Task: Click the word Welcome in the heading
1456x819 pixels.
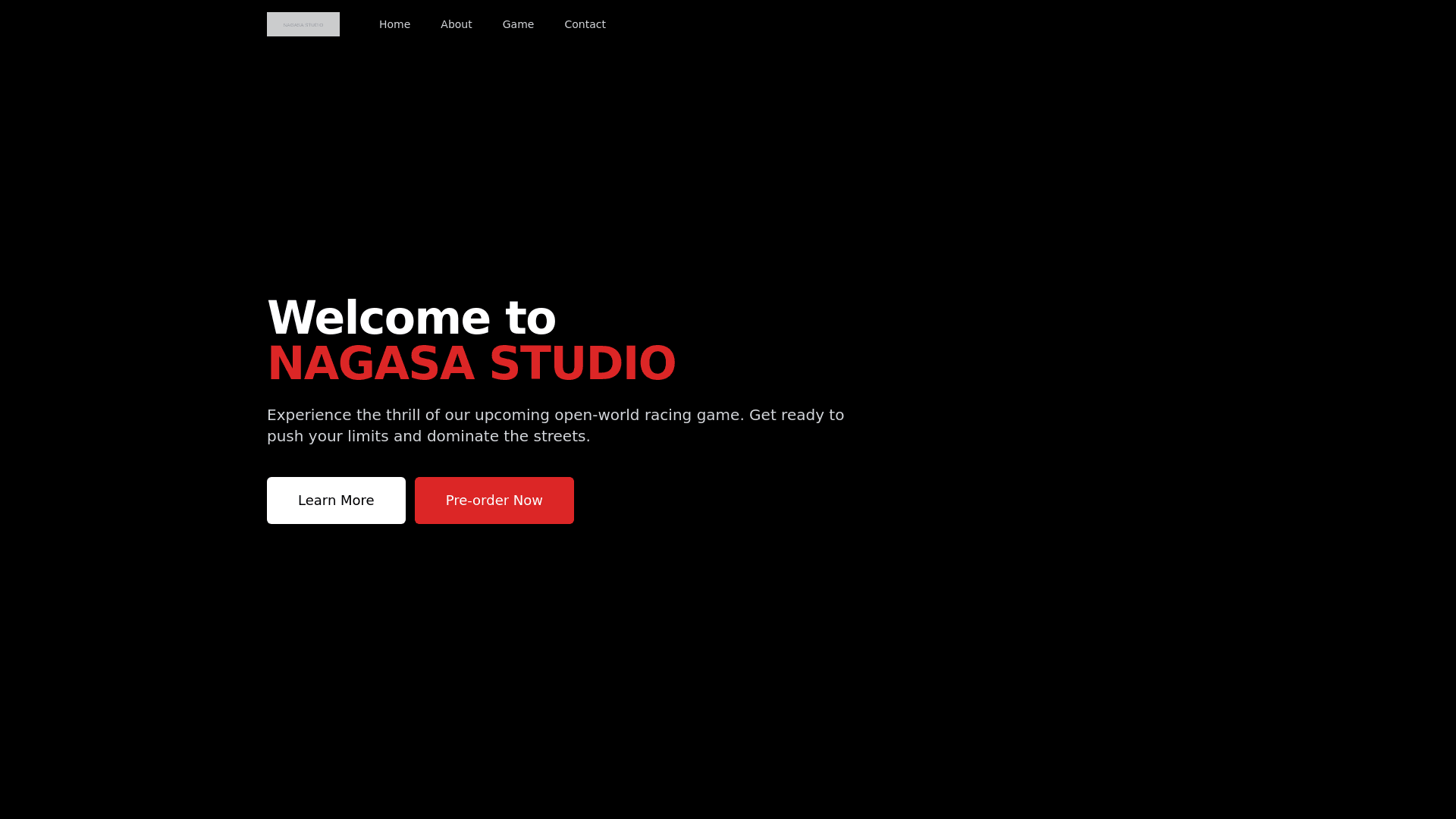Action: click(378, 318)
